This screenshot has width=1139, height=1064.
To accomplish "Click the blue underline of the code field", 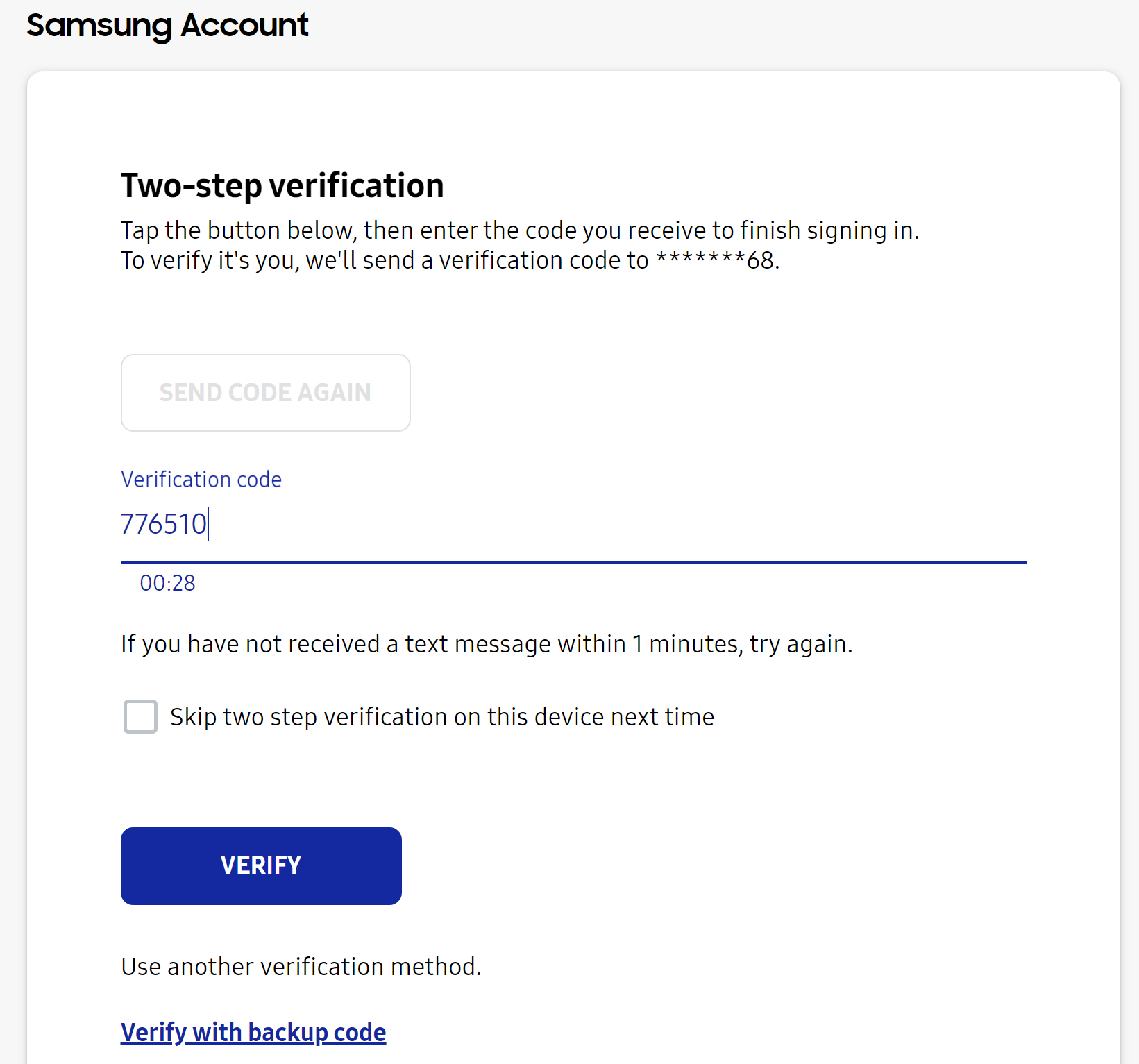I will click(x=573, y=562).
